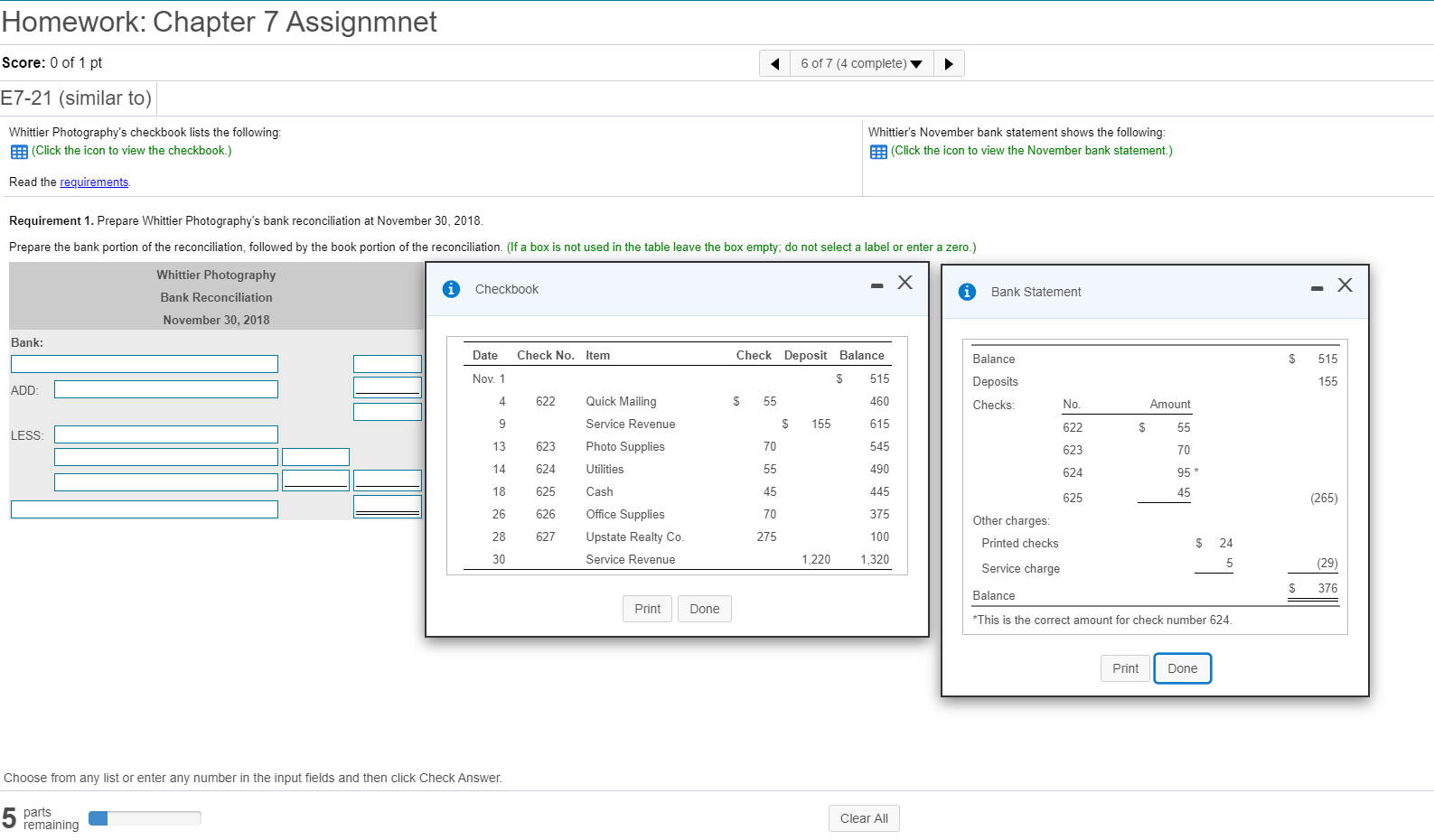
Task: Click the 'Score: 0 of 1 pt' text
Action: pyautogui.click(x=52, y=63)
